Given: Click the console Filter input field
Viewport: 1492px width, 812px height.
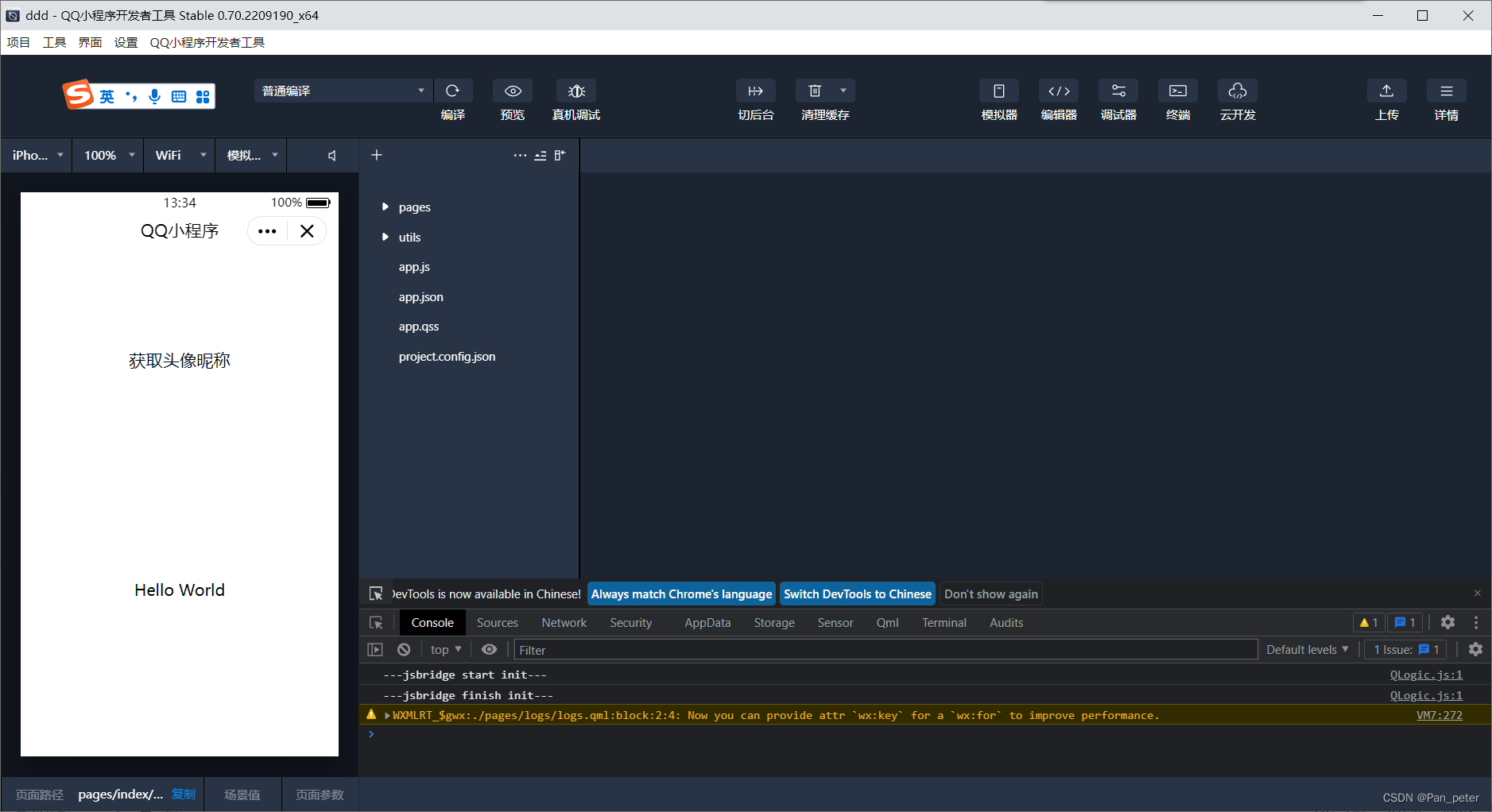Looking at the screenshot, I should [x=886, y=650].
